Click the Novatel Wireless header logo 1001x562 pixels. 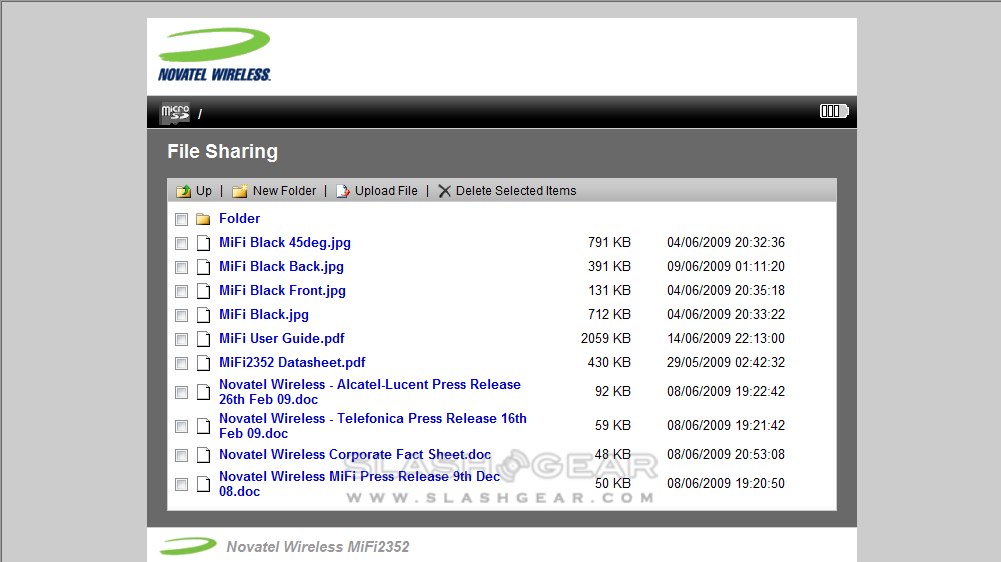click(214, 54)
